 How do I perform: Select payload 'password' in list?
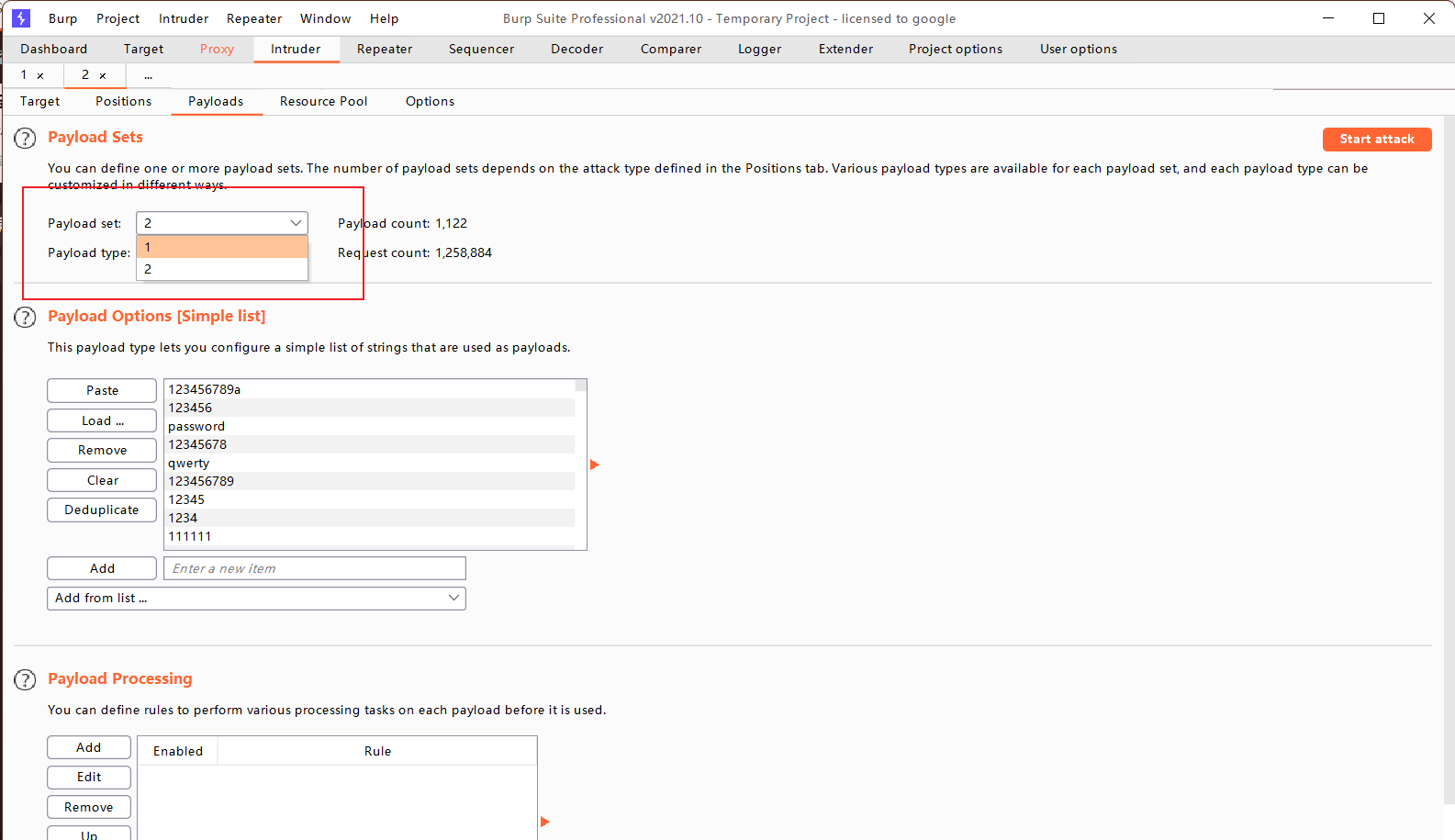370,426
